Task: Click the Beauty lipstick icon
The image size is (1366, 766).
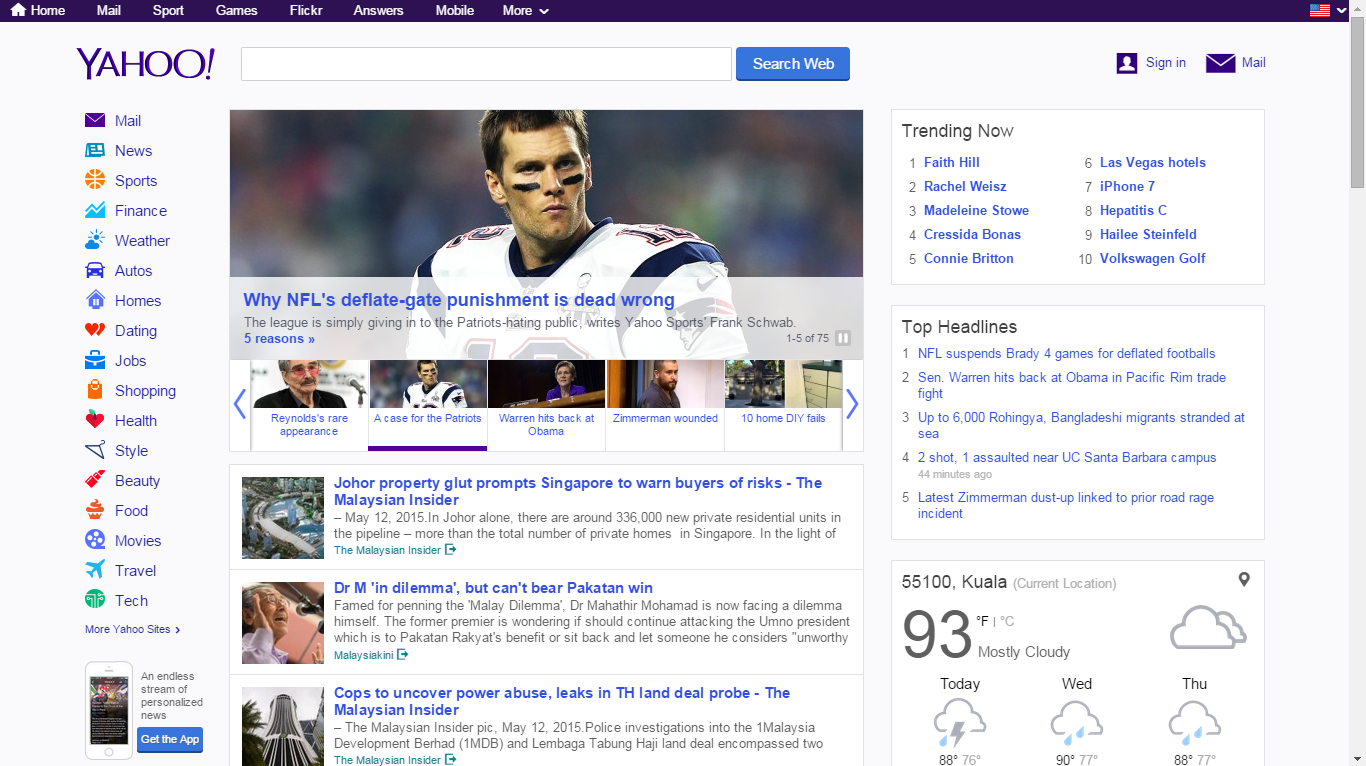Action: click(x=95, y=480)
